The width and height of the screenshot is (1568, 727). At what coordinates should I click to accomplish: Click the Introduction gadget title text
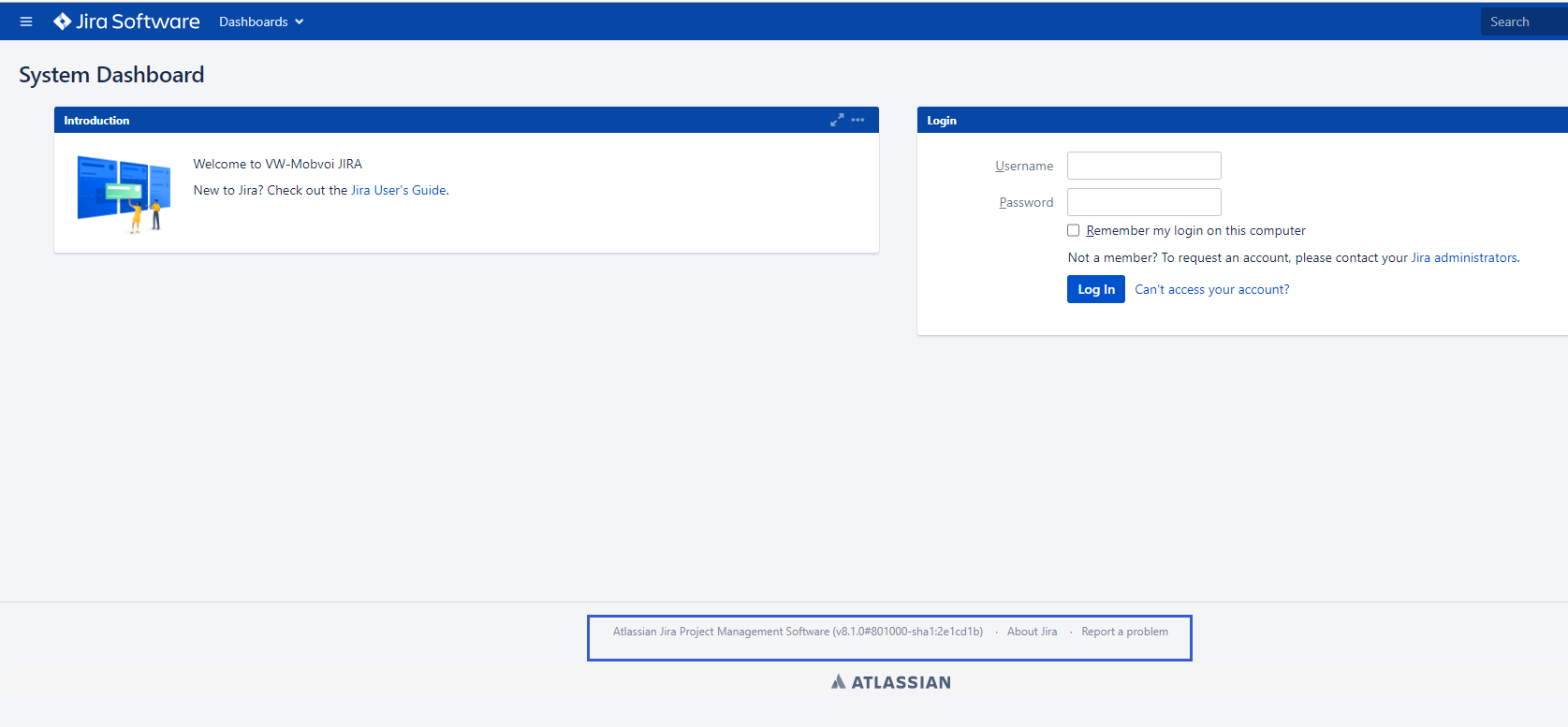(x=96, y=121)
